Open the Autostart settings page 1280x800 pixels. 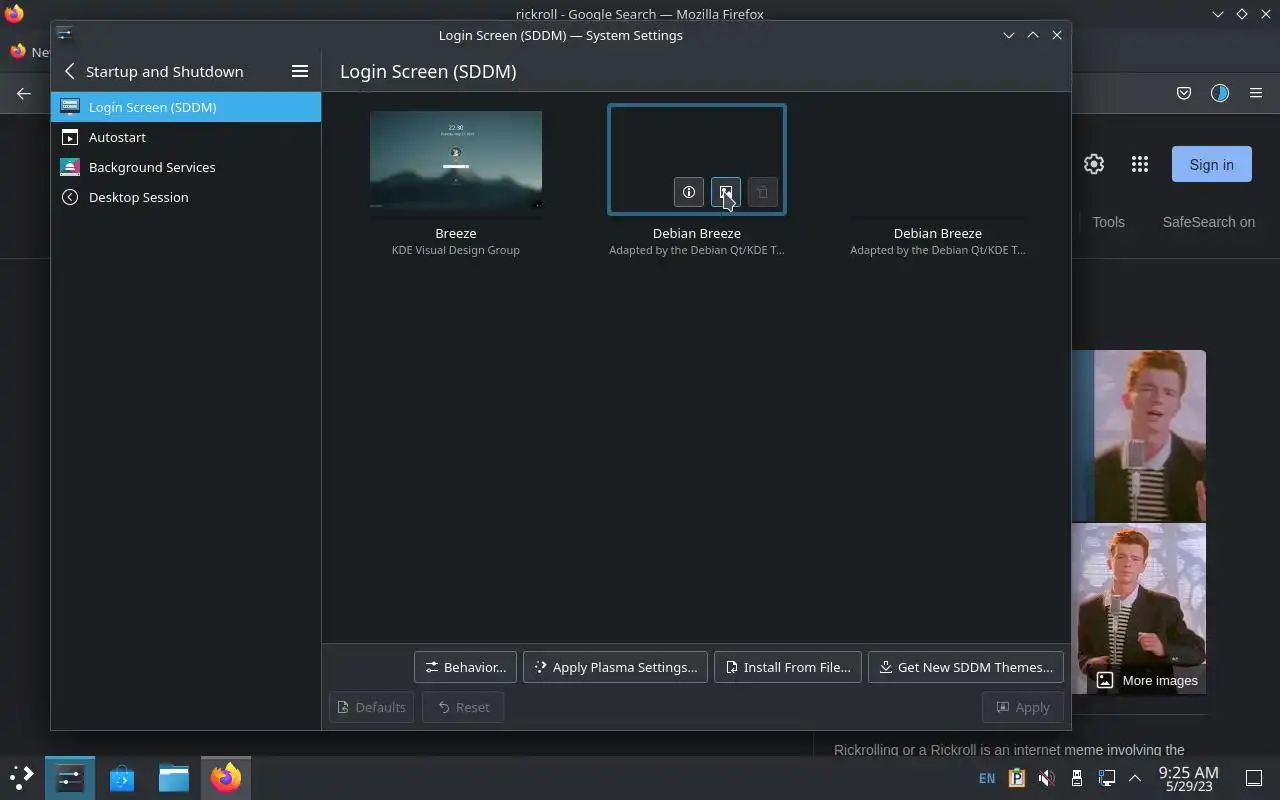pos(186,137)
